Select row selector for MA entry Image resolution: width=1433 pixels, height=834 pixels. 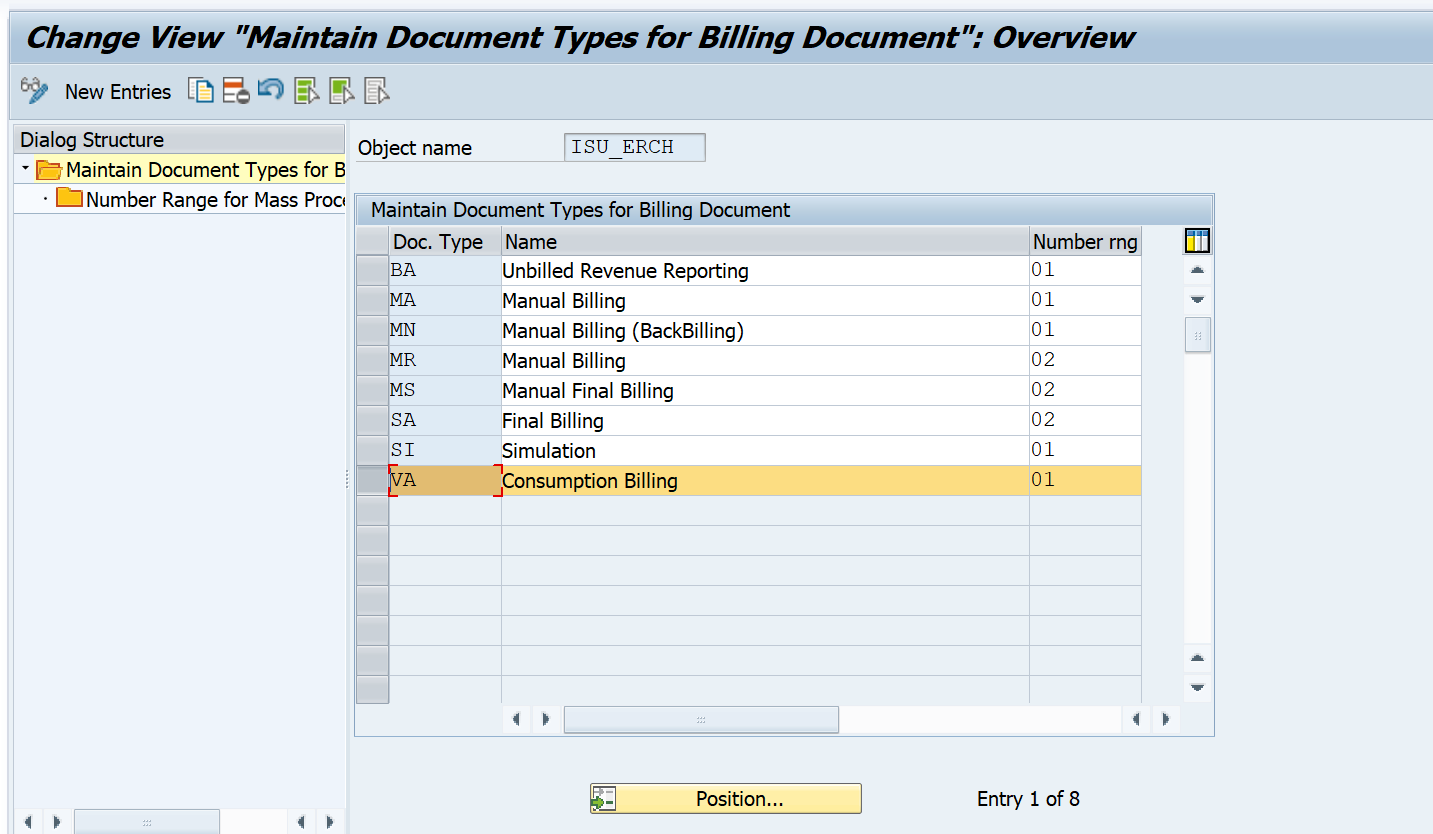click(372, 301)
